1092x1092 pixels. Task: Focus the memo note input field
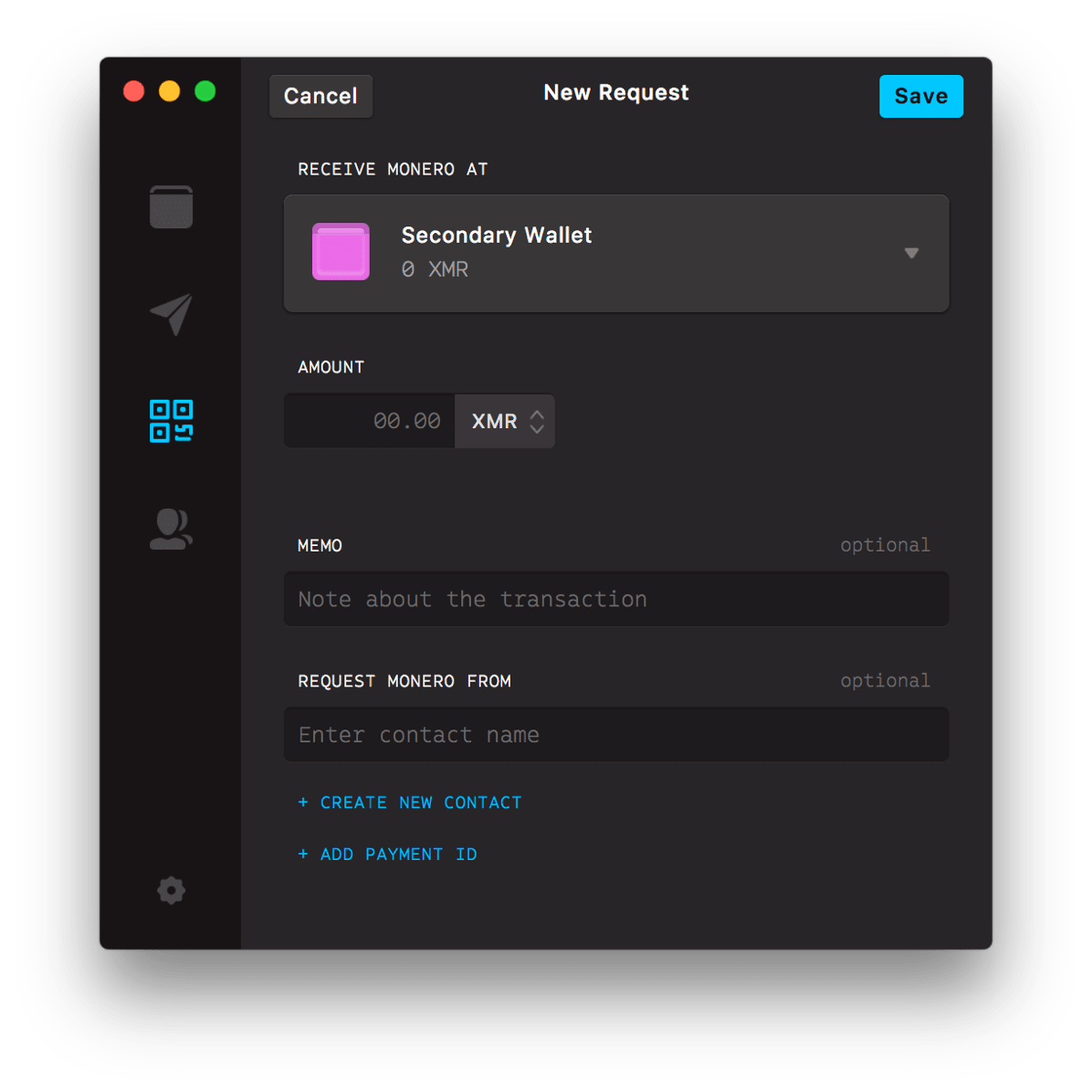pyautogui.click(x=616, y=599)
